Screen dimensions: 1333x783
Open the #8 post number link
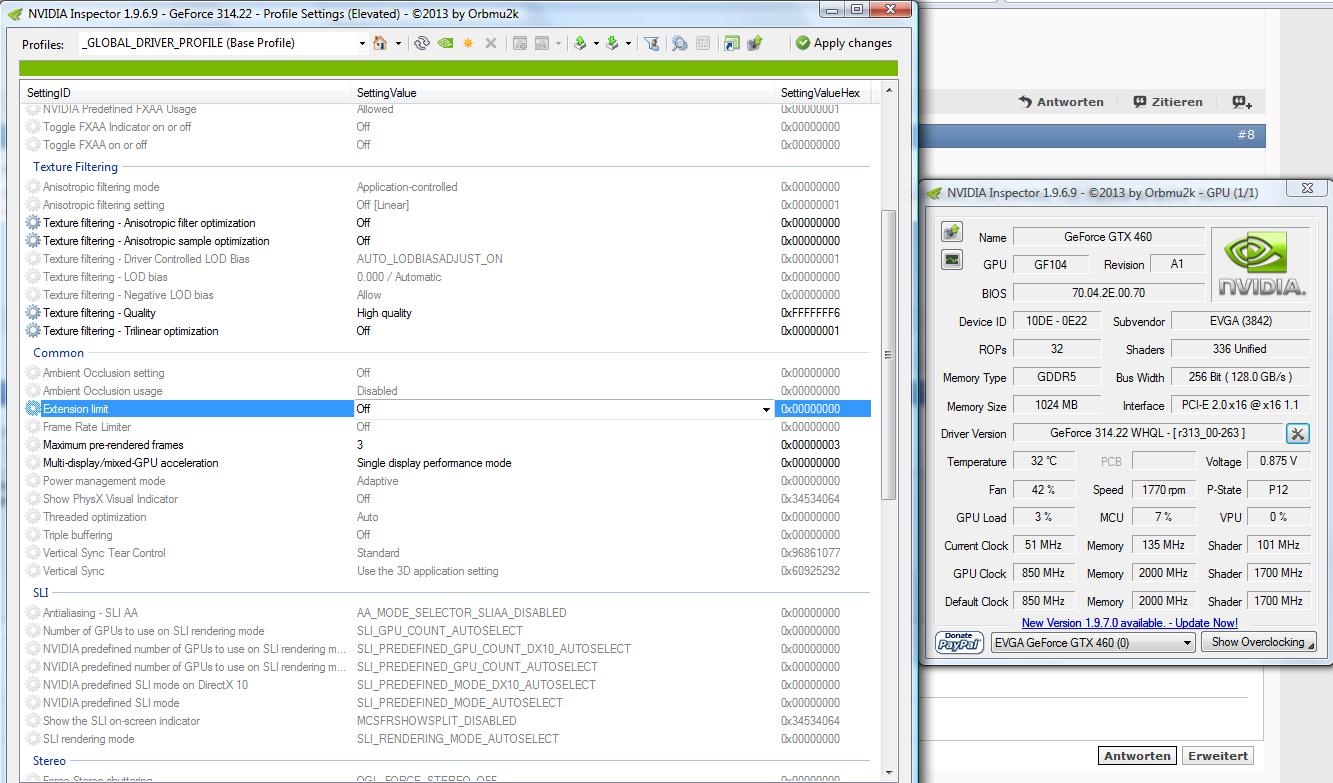tap(1245, 135)
